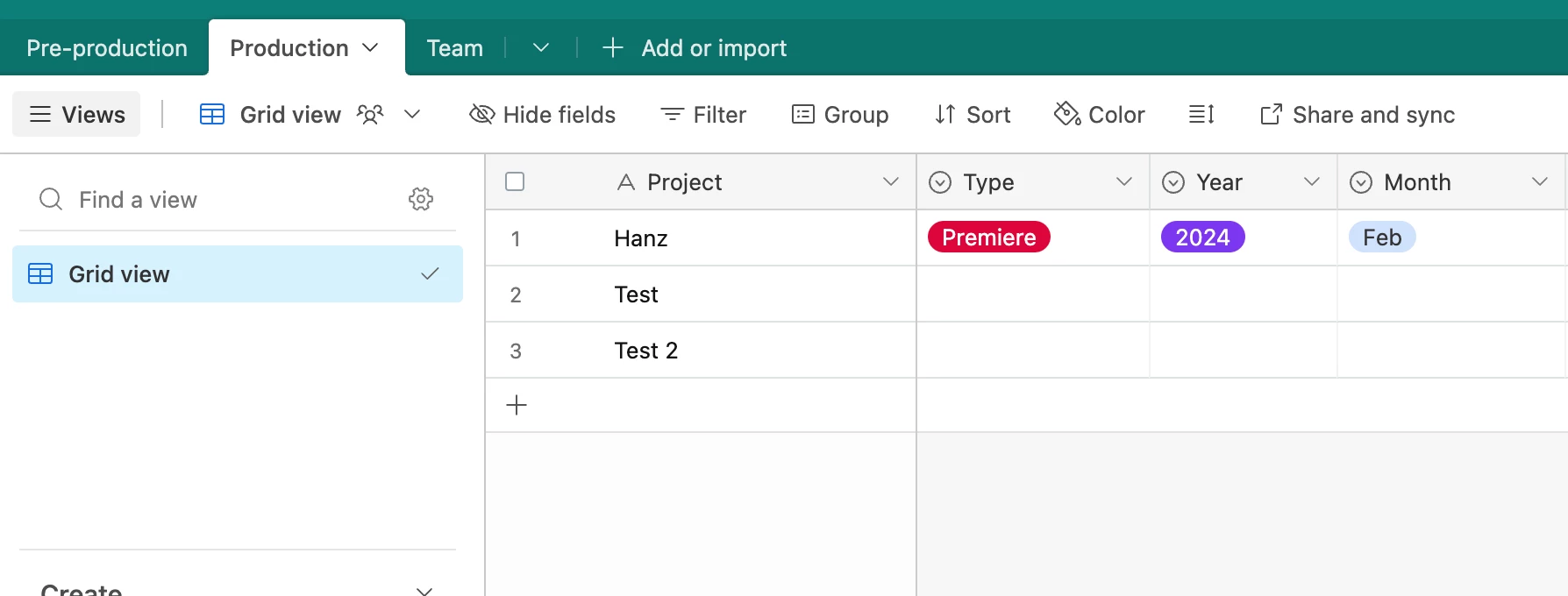
Task: Open the Month column dropdown chevron
Action: [x=1540, y=181]
